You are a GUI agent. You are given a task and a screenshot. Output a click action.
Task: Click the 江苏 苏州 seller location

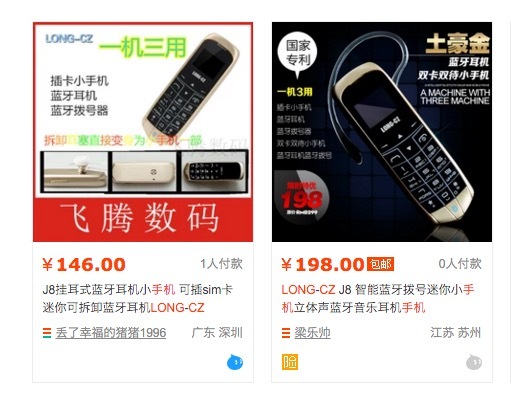pos(456,333)
